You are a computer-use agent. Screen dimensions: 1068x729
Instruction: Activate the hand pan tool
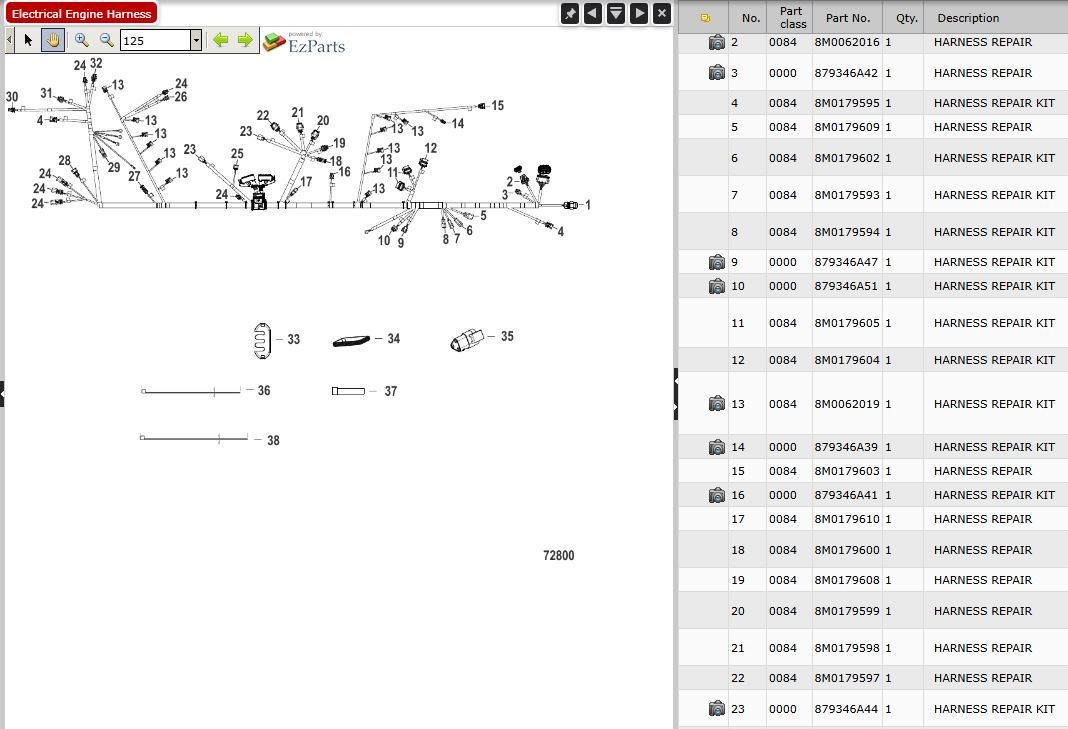(x=53, y=40)
